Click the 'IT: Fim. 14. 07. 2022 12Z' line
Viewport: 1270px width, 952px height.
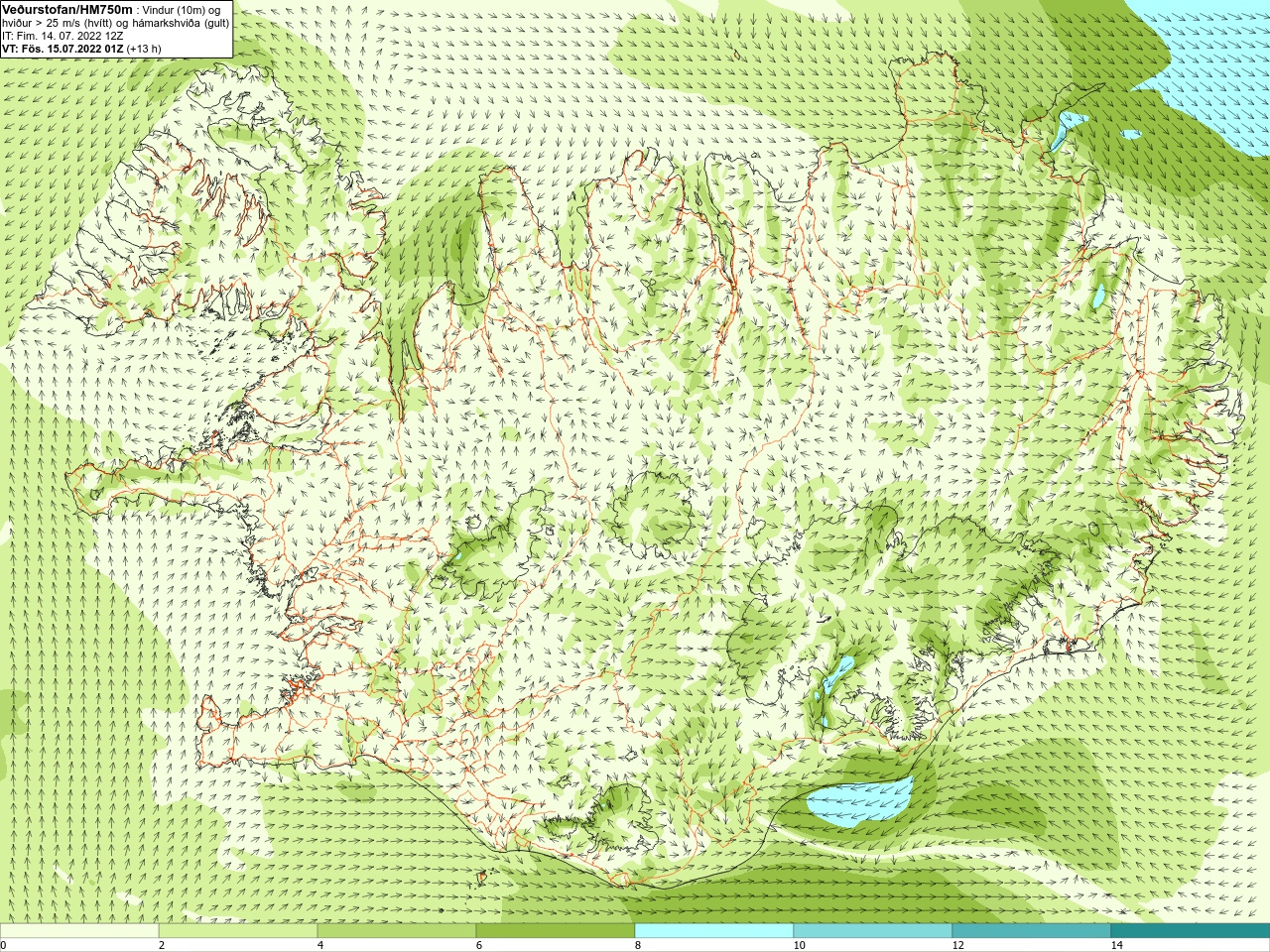[x=63, y=36]
